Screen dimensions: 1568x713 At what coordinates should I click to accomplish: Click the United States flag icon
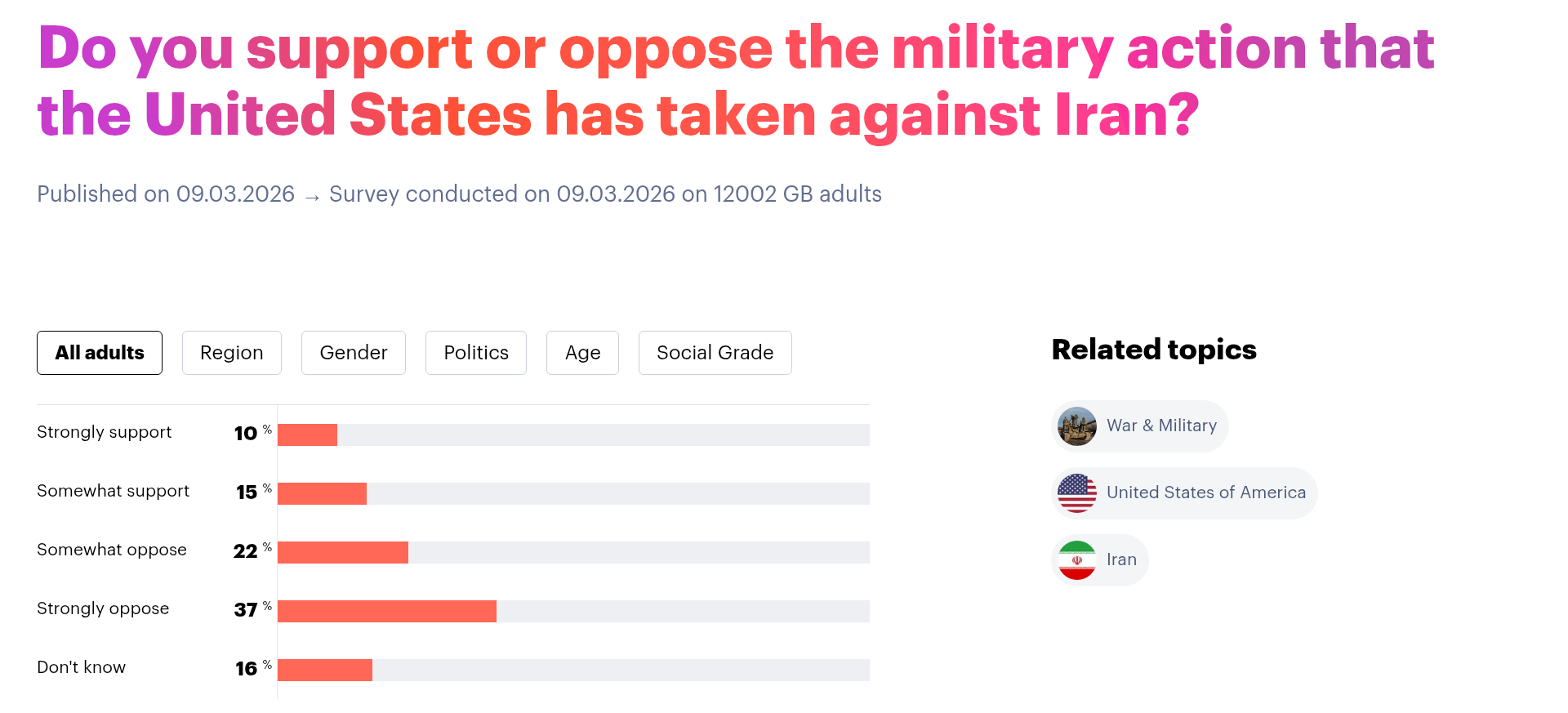point(1077,492)
